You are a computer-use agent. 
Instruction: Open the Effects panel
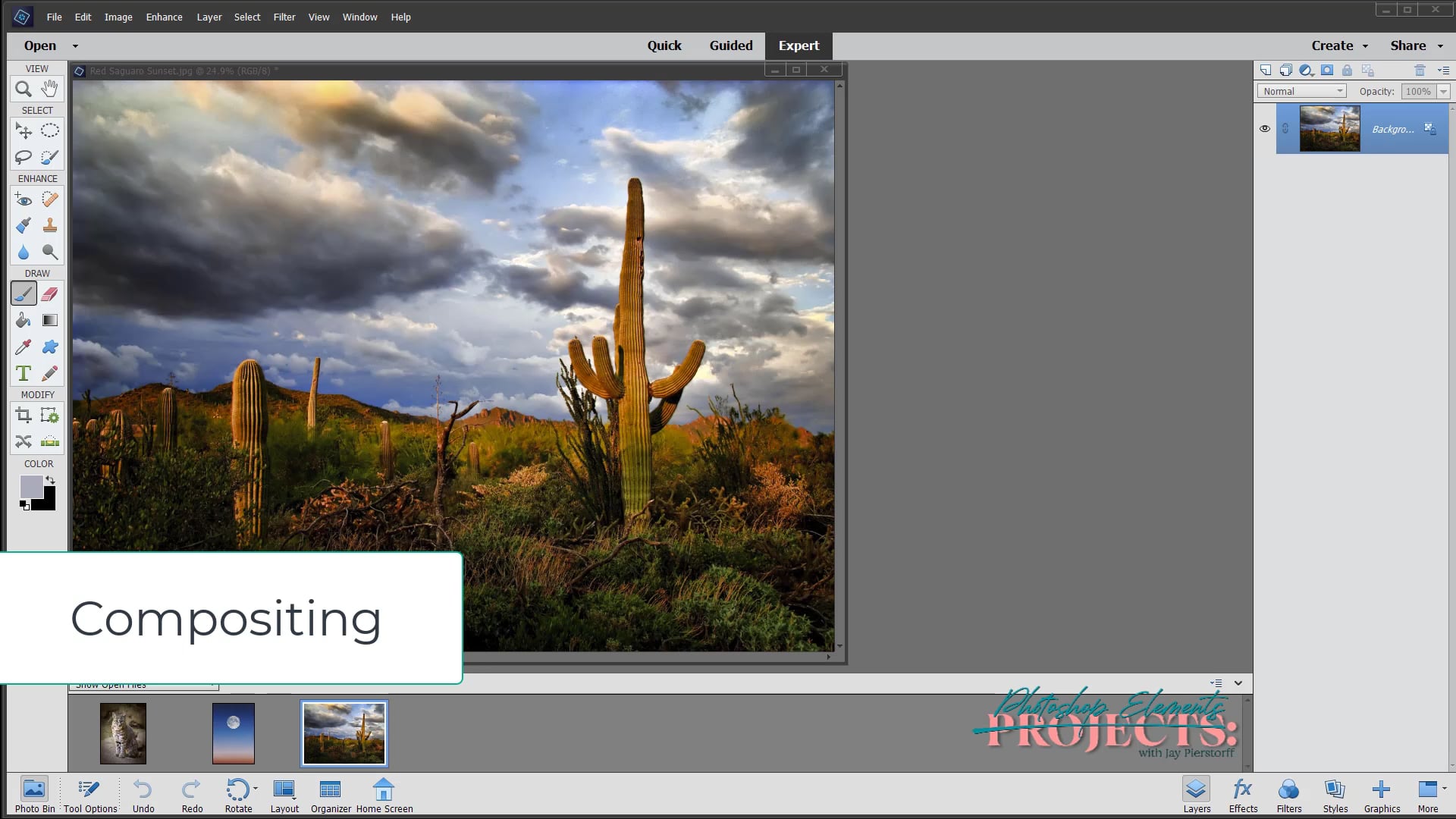(x=1242, y=795)
